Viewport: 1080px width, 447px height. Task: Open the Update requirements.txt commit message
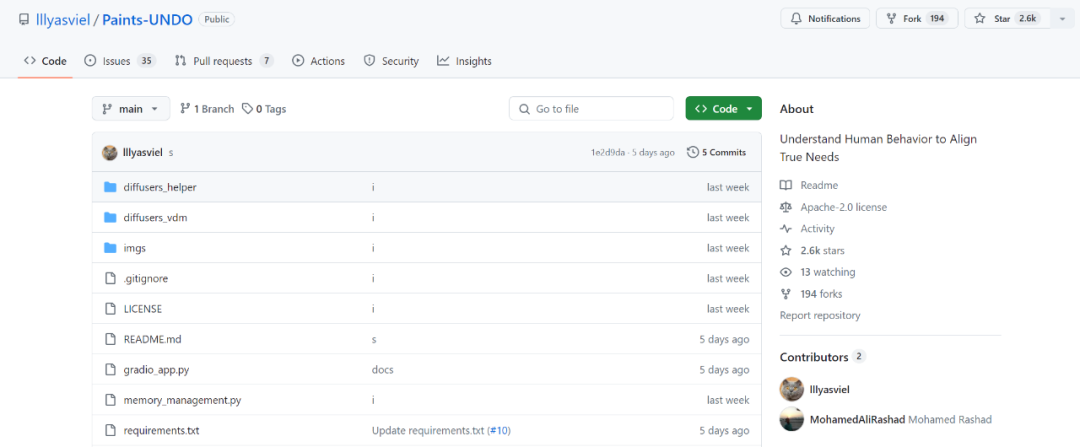pos(428,430)
